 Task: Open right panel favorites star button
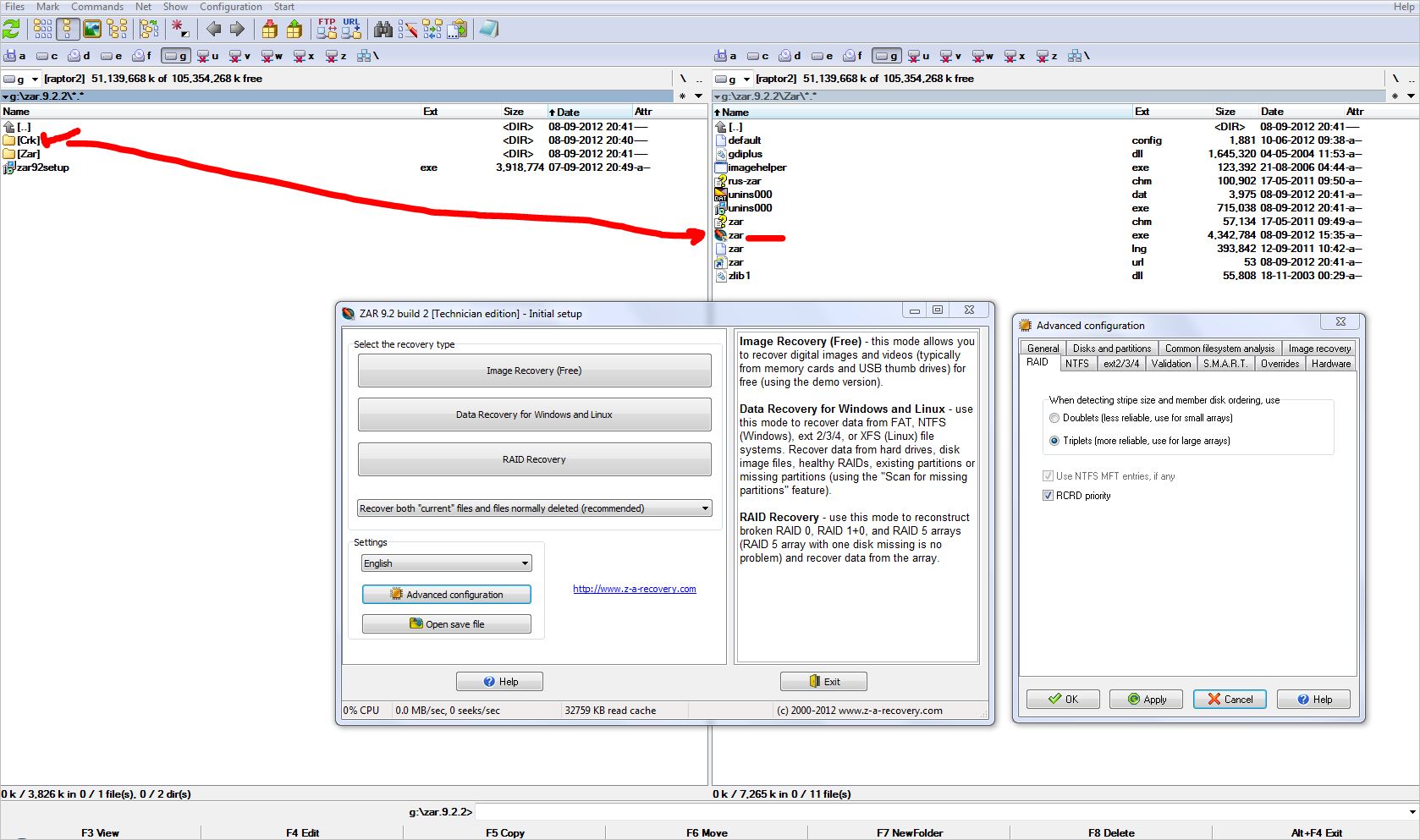coord(1395,96)
